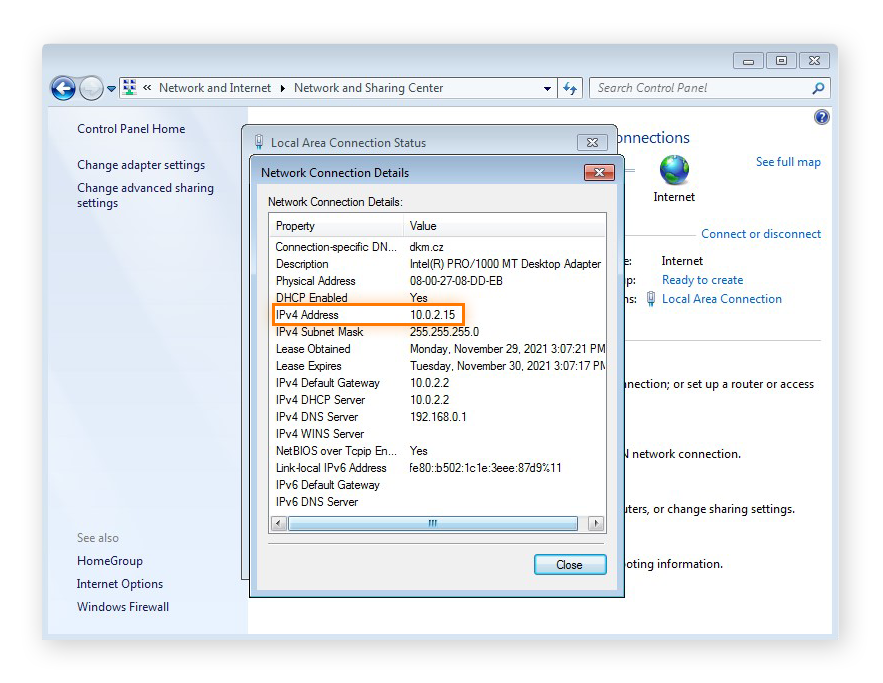Click the back navigation arrow
883x683 pixels.
(62, 88)
